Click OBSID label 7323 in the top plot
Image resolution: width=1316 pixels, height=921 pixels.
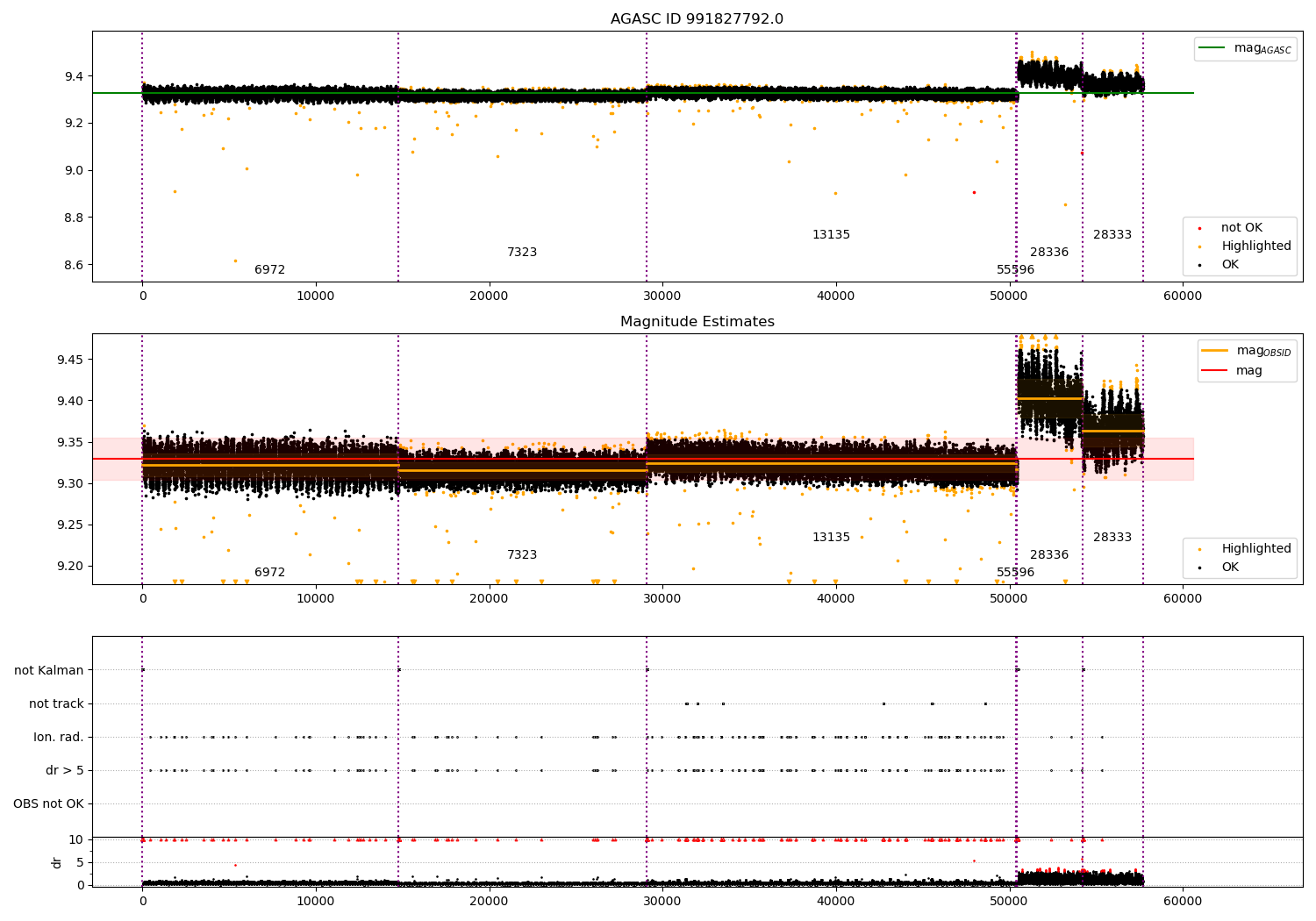pyautogui.click(x=522, y=253)
